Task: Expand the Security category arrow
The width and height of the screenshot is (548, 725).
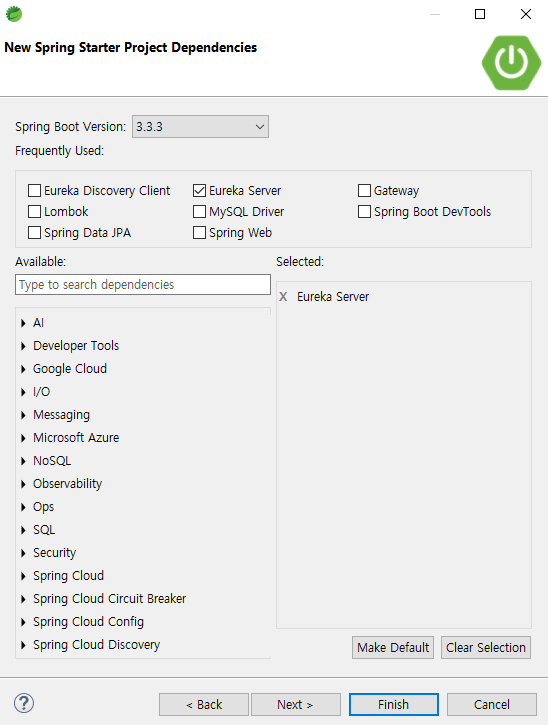Action: pyautogui.click(x=23, y=553)
